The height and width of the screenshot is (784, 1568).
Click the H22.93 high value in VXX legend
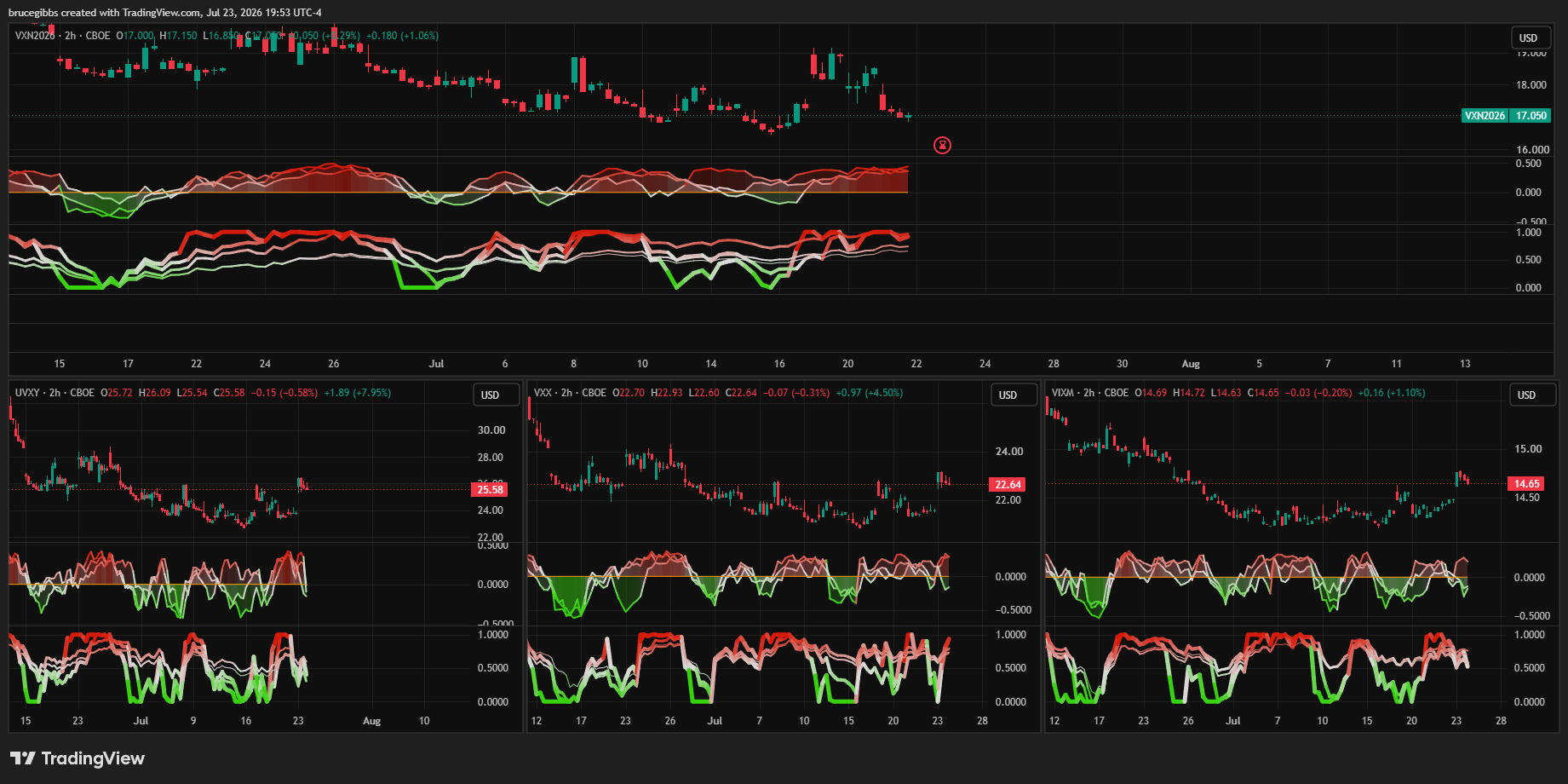click(x=667, y=393)
